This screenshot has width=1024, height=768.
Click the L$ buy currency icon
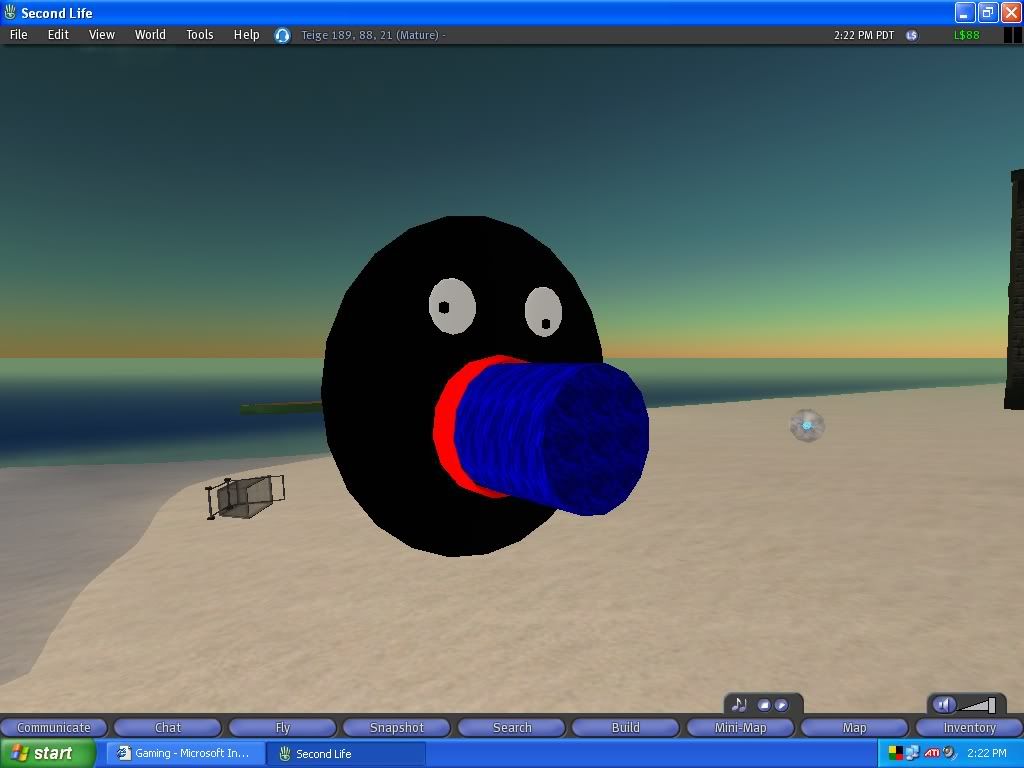[911, 35]
